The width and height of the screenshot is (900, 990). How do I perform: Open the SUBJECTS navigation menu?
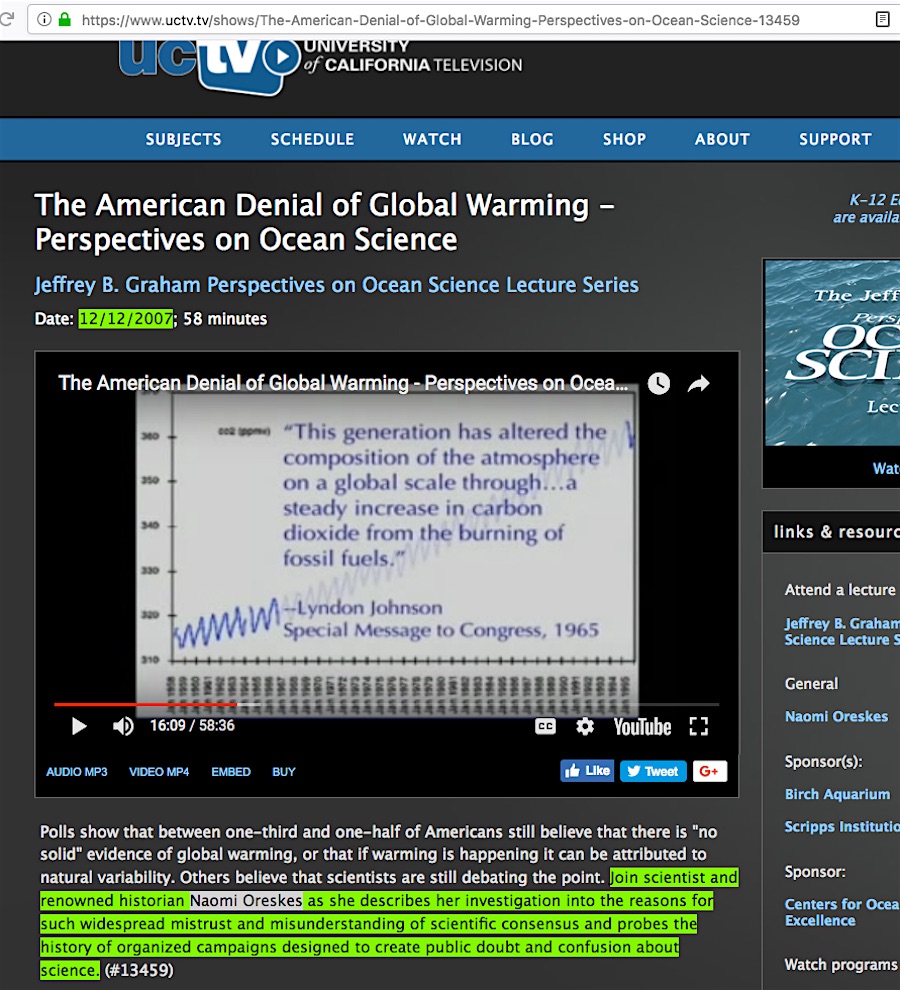point(183,139)
